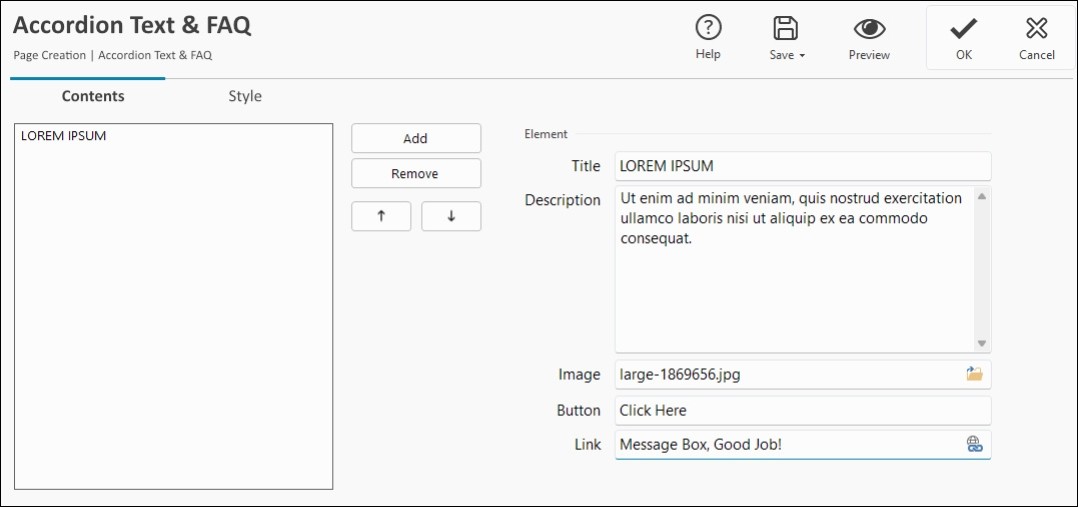
Task: Expand the Save dropdown arrow
Action: [x=802, y=56]
